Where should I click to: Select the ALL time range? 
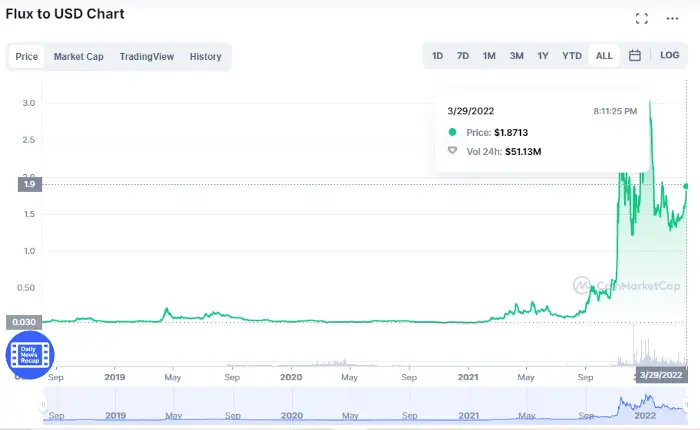pos(604,56)
